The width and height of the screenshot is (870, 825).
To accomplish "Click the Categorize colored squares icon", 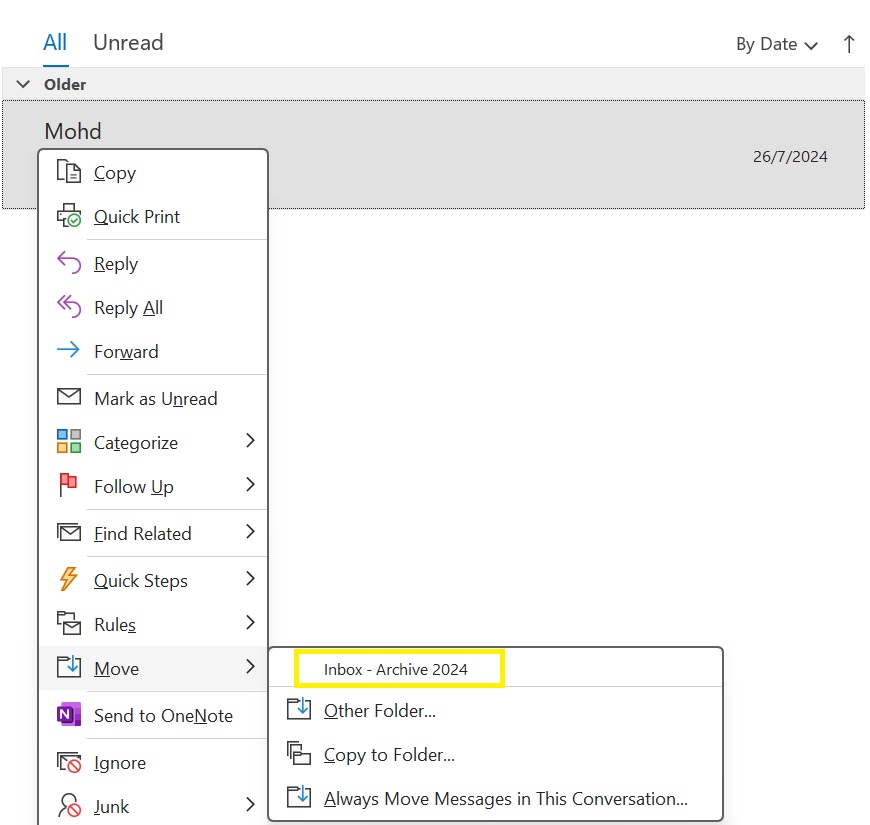I will click(x=69, y=441).
